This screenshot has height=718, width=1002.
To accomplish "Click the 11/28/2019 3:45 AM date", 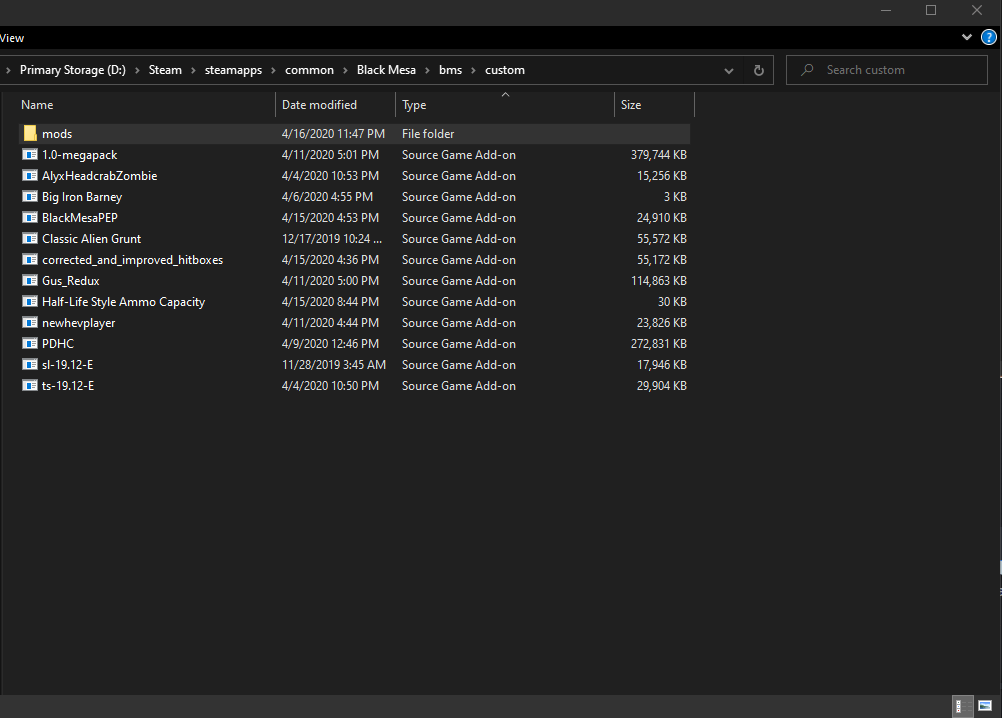I will tap(334, 365).
